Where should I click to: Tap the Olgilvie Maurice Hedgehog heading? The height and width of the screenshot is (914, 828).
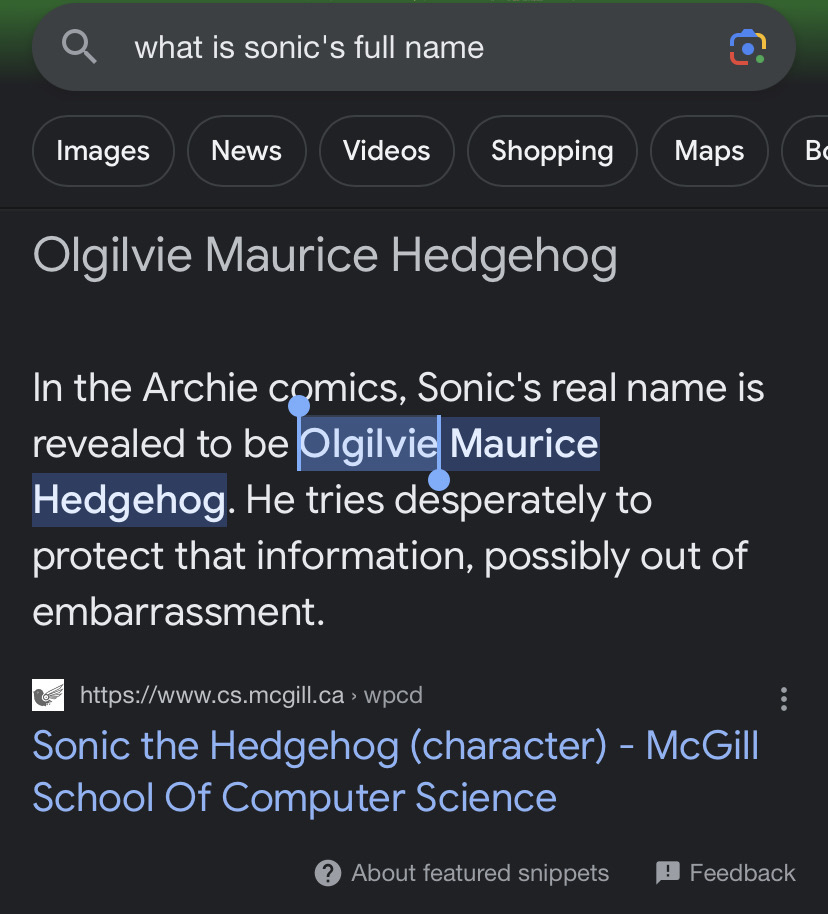325,256
